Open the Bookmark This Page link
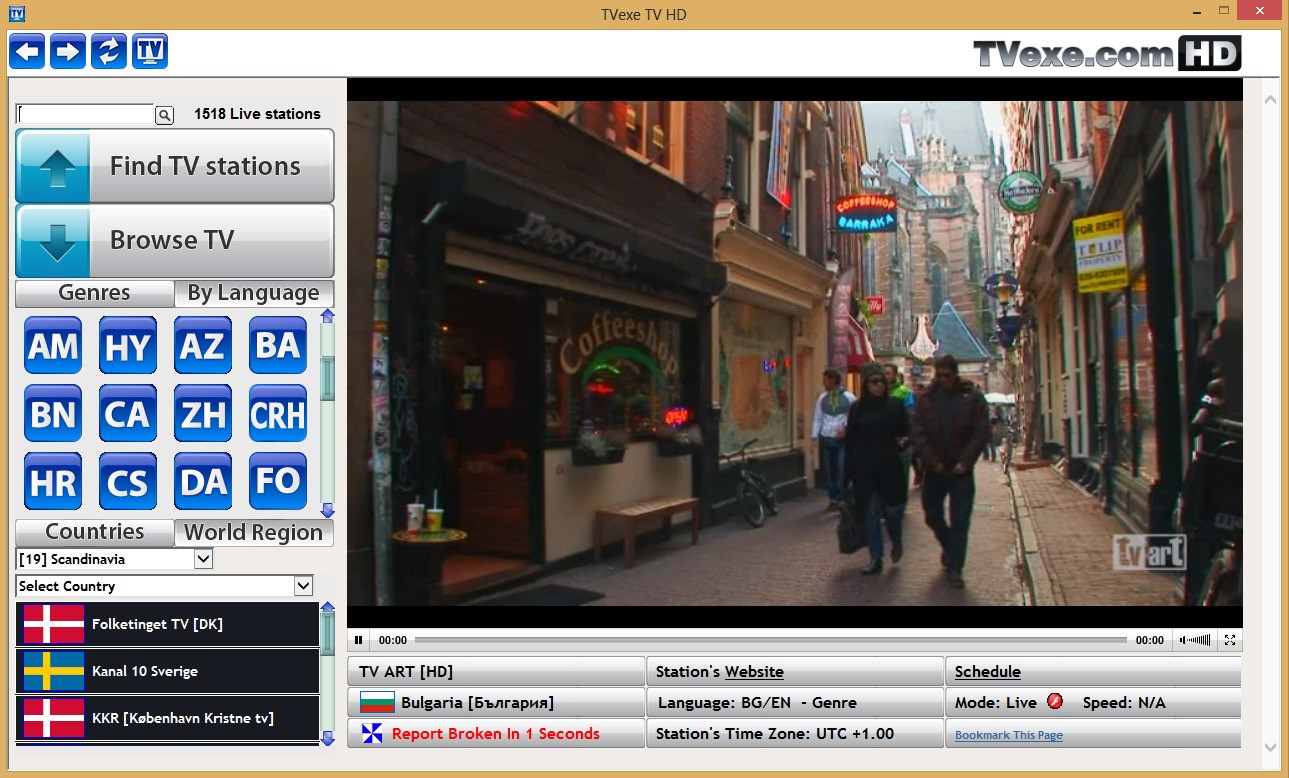The width and height of the screenshot is (1289, 778). 1008,735
